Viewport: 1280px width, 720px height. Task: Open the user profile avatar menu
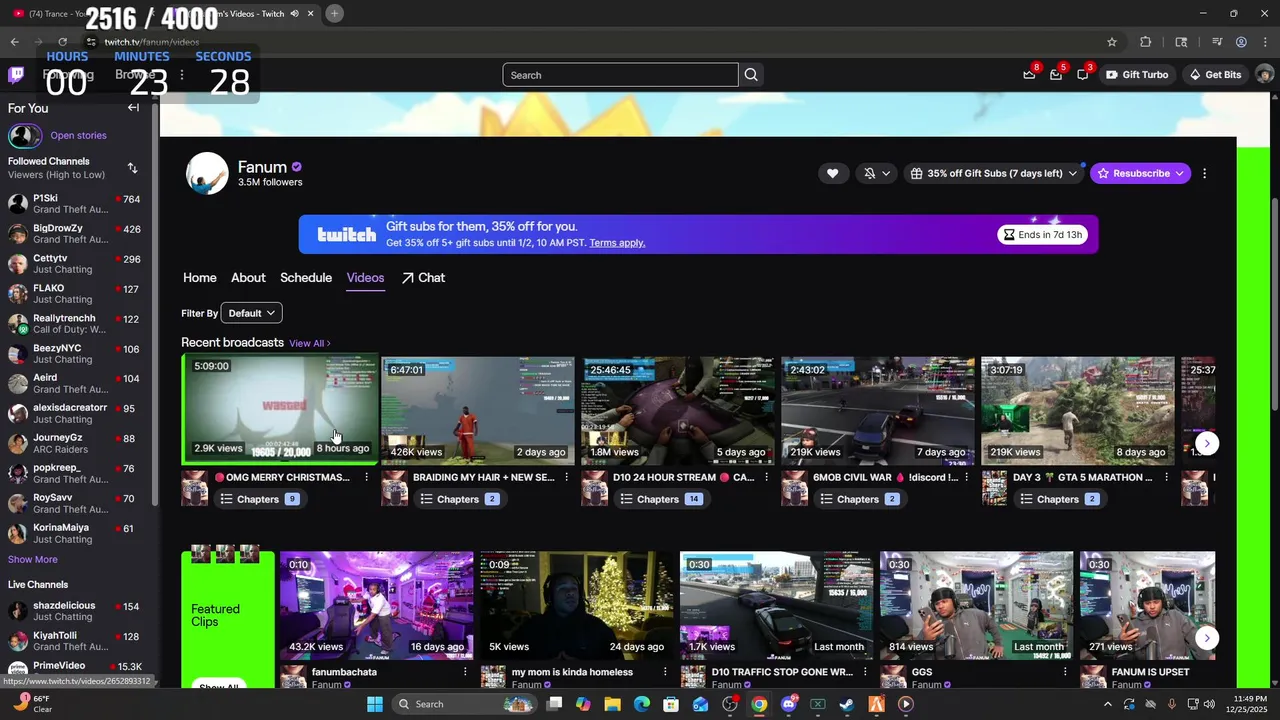click(1264, 75)
